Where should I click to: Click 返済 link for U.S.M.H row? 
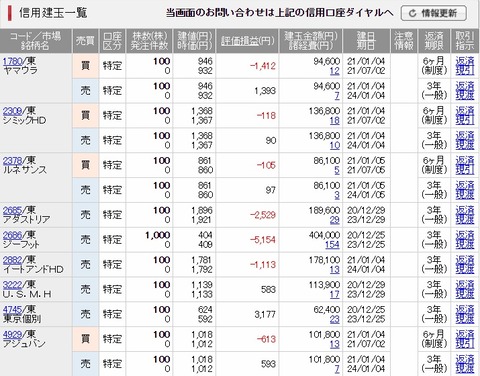click(x=465, y=285)
